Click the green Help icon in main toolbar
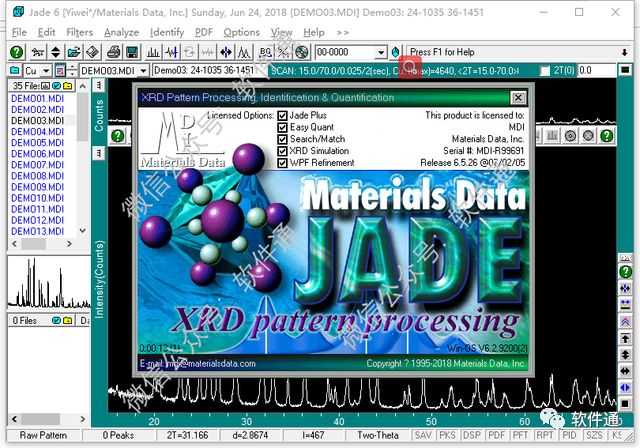Screen dimensions: 640x448 tap(16, 52)
